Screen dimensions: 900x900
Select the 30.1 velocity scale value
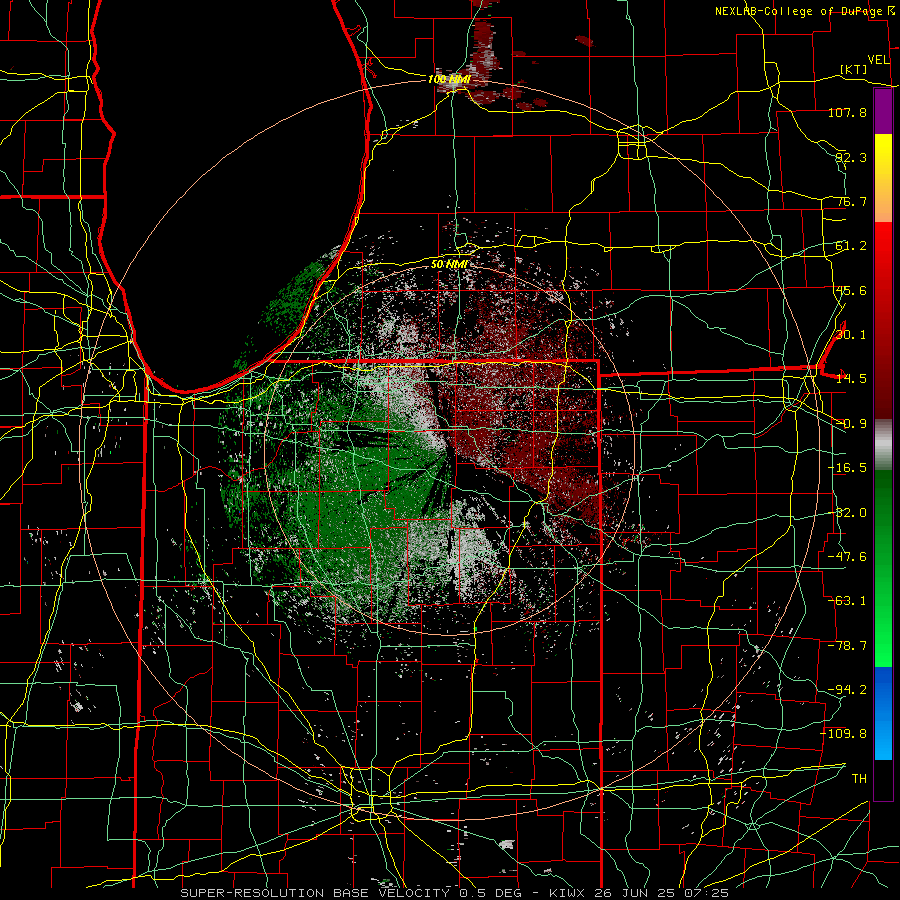click(851, 335)
